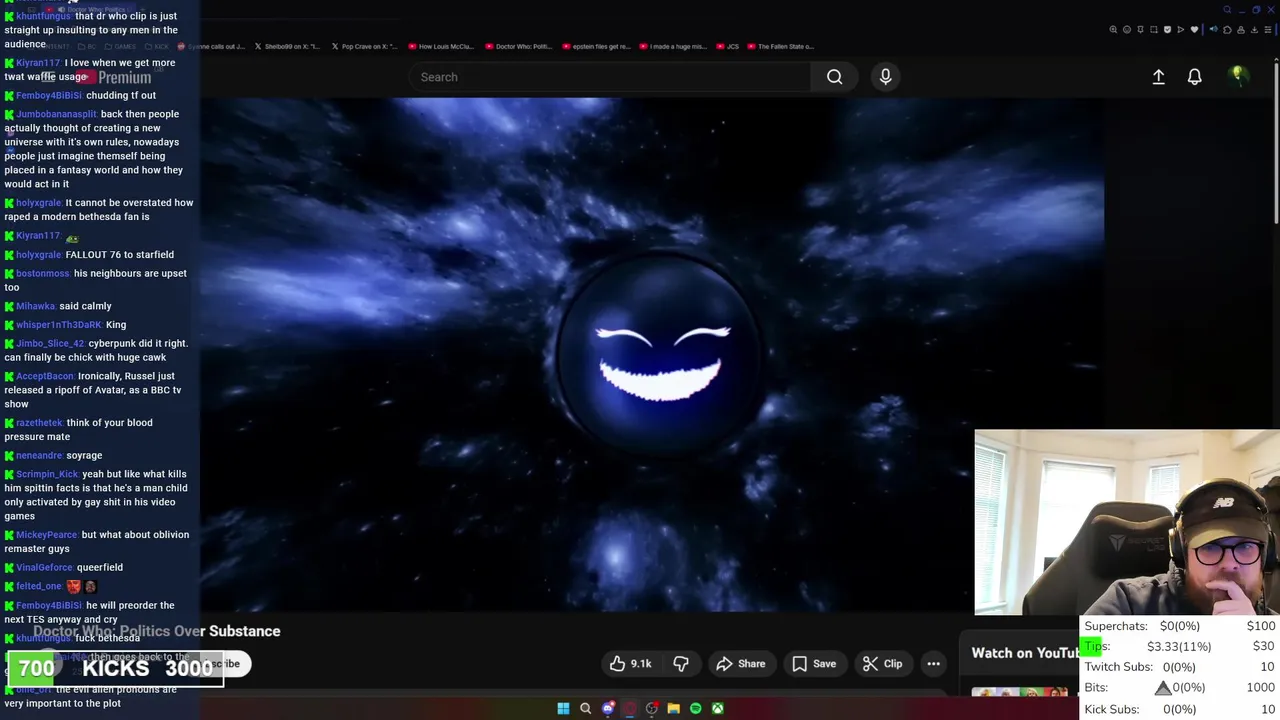The width and height of the screenshot is (1280, 720).
Task: Open the browser easy setup menu lines icon
Action: (x=1268, y=29)
